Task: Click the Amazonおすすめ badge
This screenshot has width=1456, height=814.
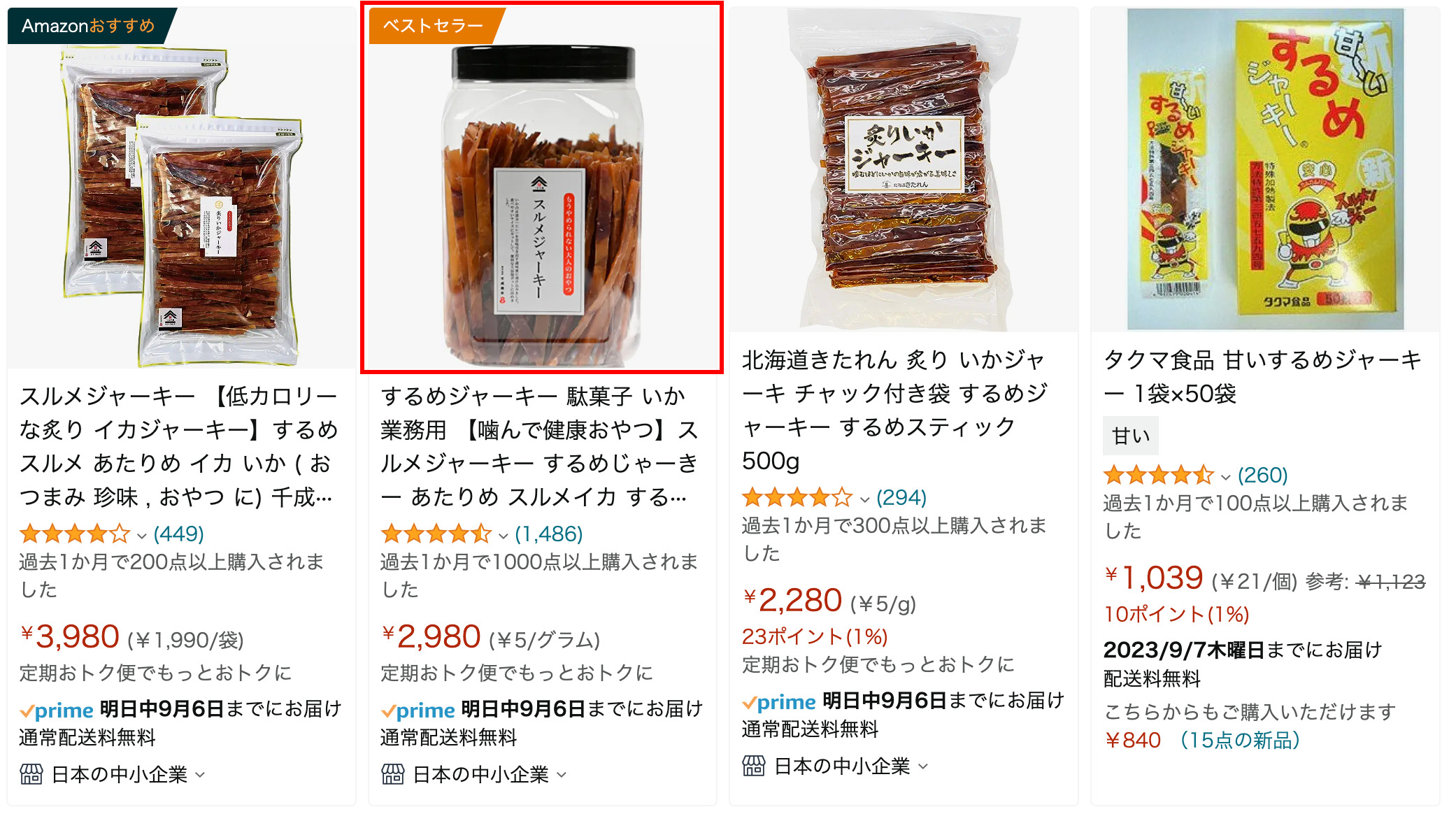Action: pyautogui.click(x=89, y=26)
